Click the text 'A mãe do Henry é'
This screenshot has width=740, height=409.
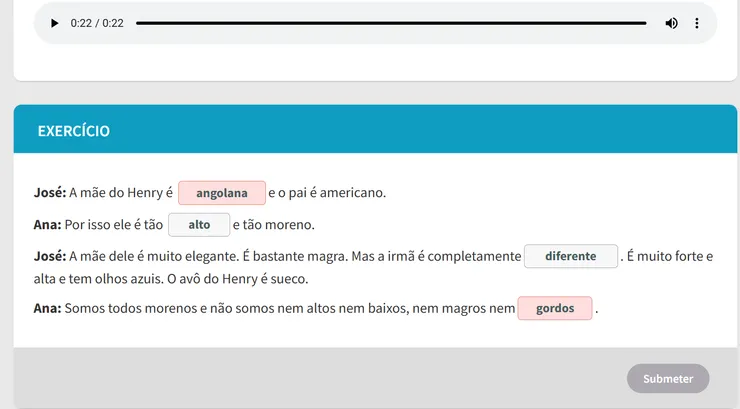pos(121,192)
